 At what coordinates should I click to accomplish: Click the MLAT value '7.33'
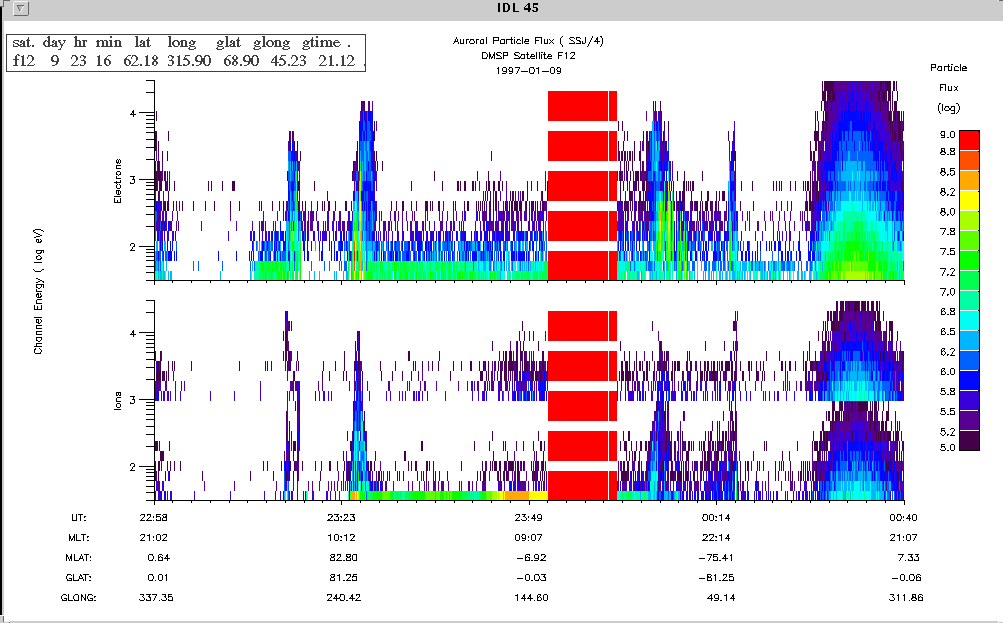pyautogui.click(x=908, y=558)
